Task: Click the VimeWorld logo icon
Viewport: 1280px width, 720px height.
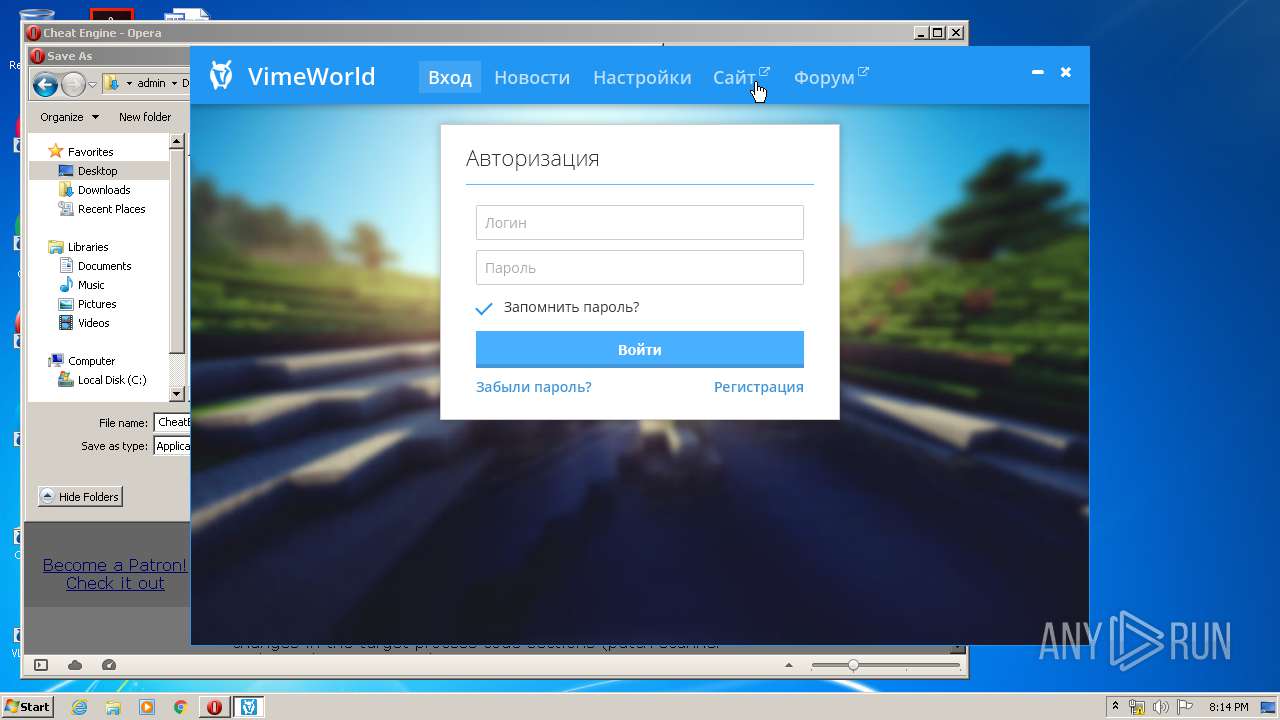Action: point(221,76)
